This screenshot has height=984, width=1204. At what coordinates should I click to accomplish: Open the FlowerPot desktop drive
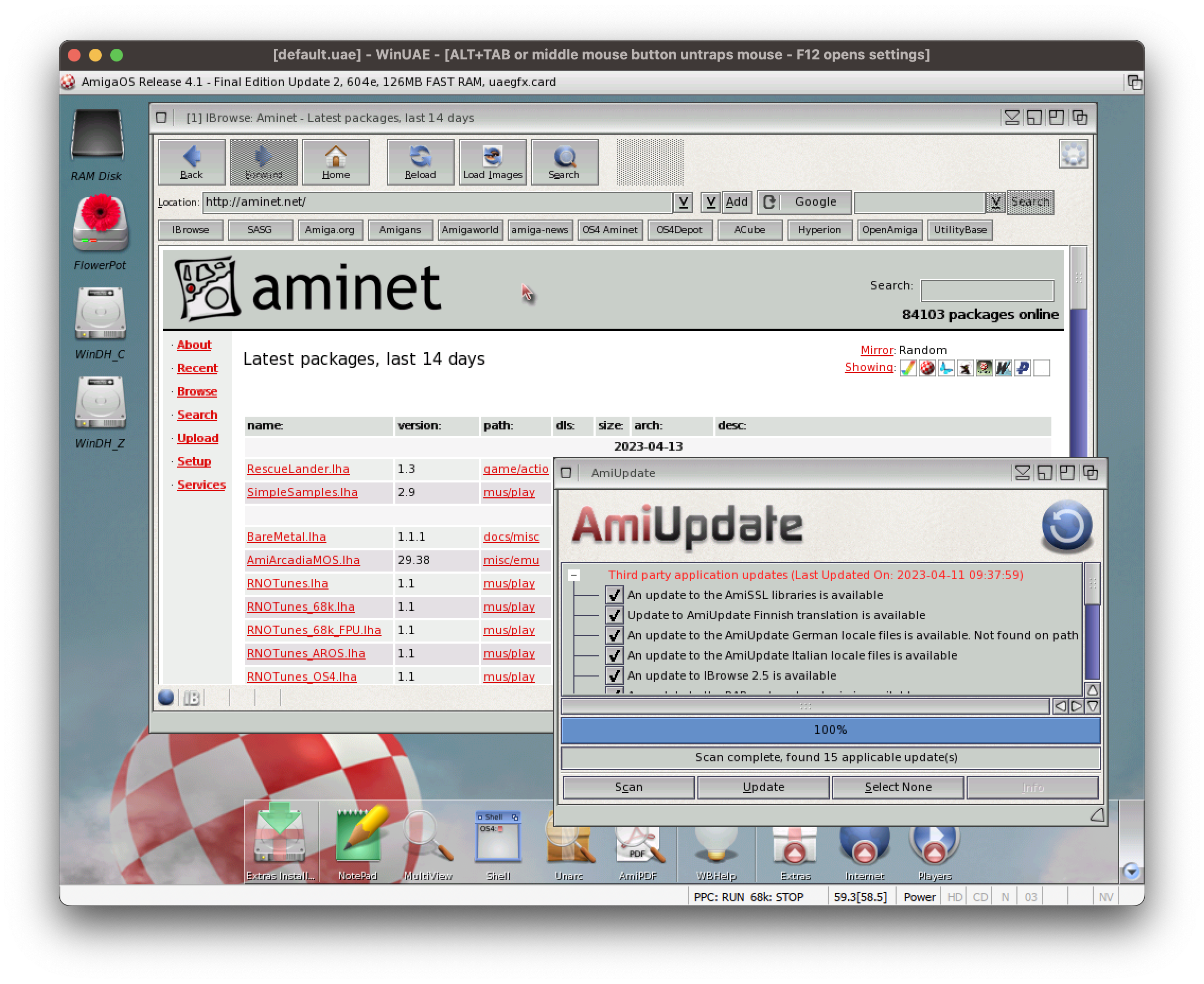coord(100,222)
